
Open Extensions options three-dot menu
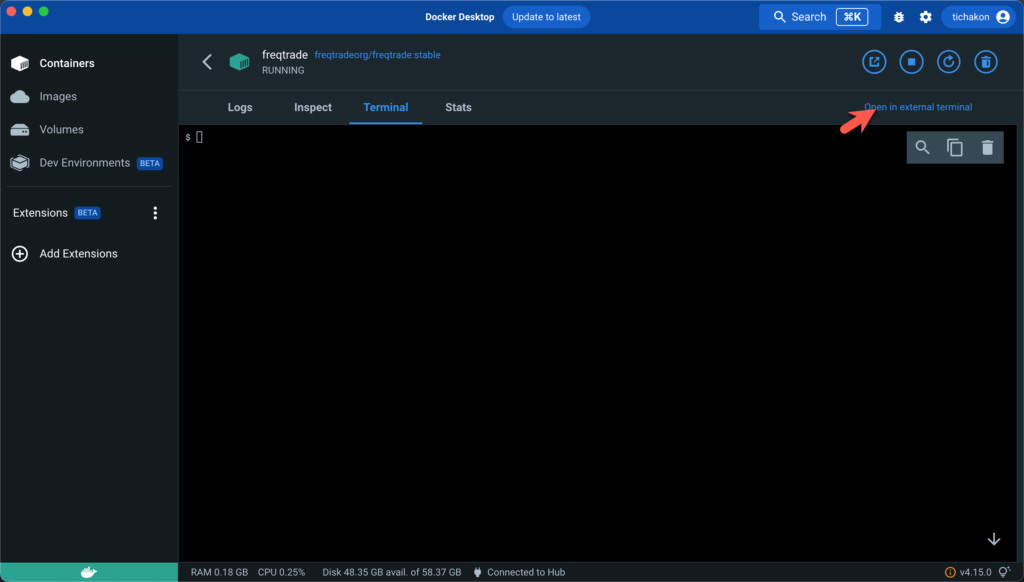155,213
